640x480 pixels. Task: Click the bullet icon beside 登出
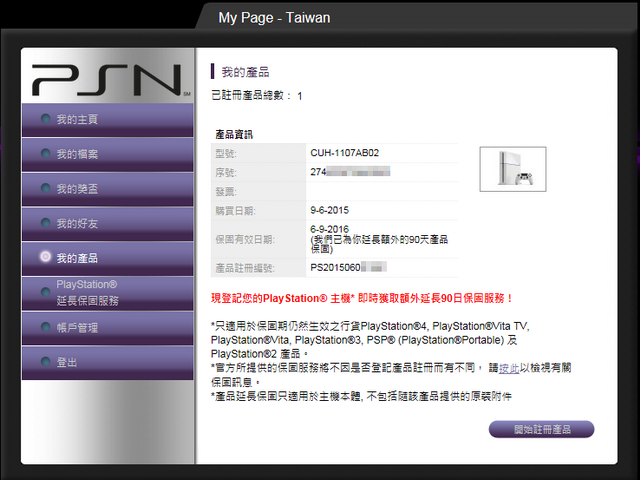(45, 362)
